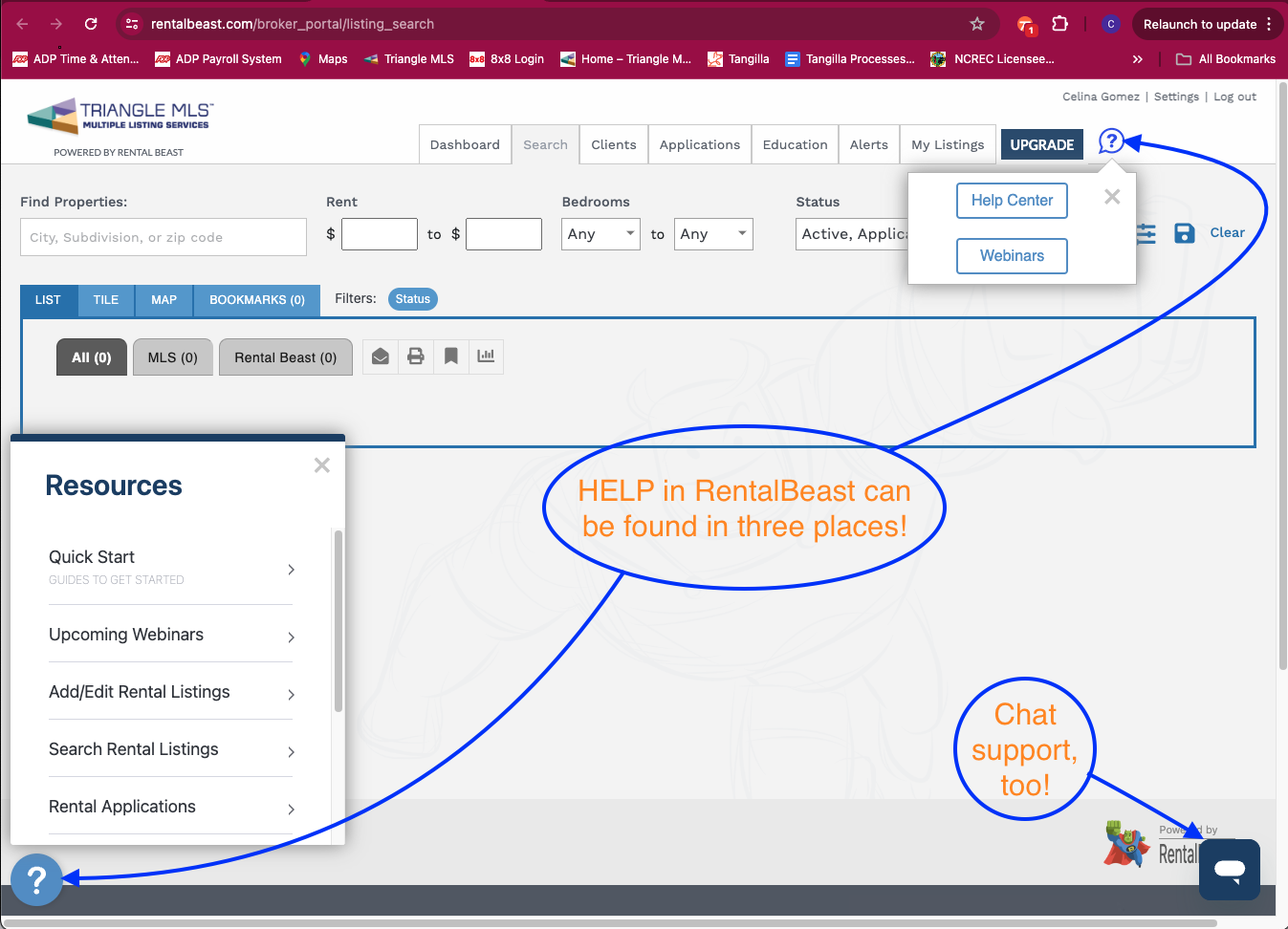Open the All Bookmarks folder

1226,59
